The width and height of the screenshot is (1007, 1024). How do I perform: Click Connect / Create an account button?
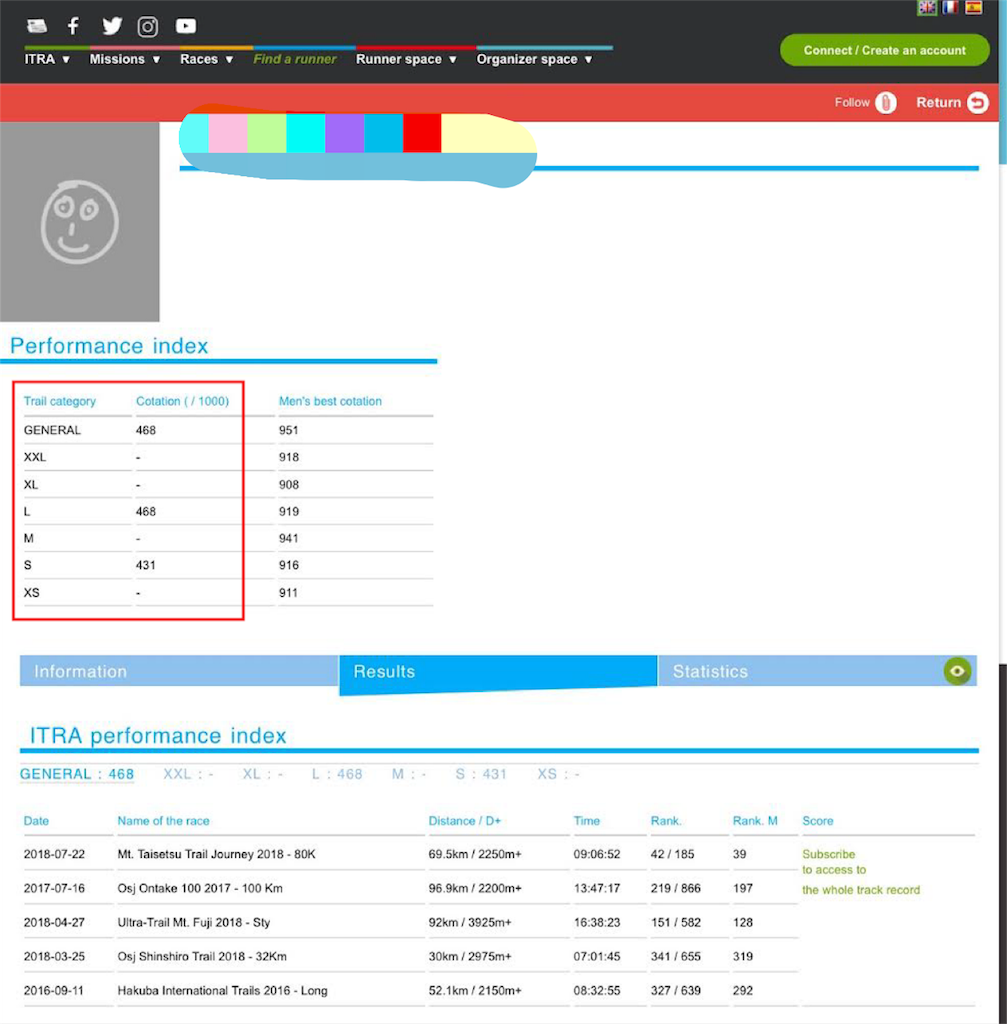(884, 50)
